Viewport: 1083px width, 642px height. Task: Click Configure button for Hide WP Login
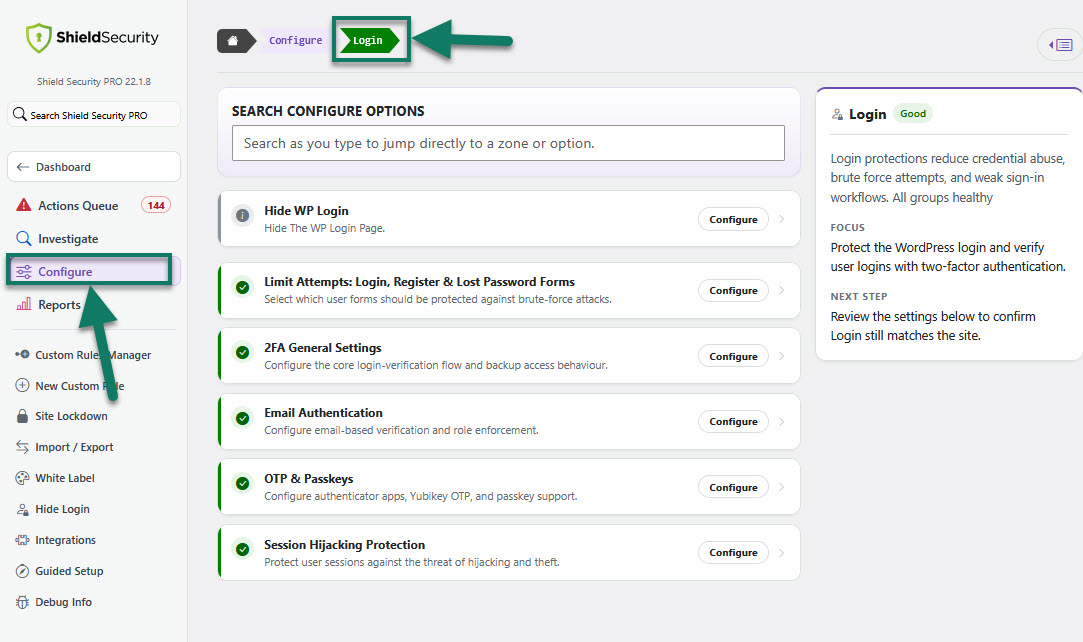point(734,219)
